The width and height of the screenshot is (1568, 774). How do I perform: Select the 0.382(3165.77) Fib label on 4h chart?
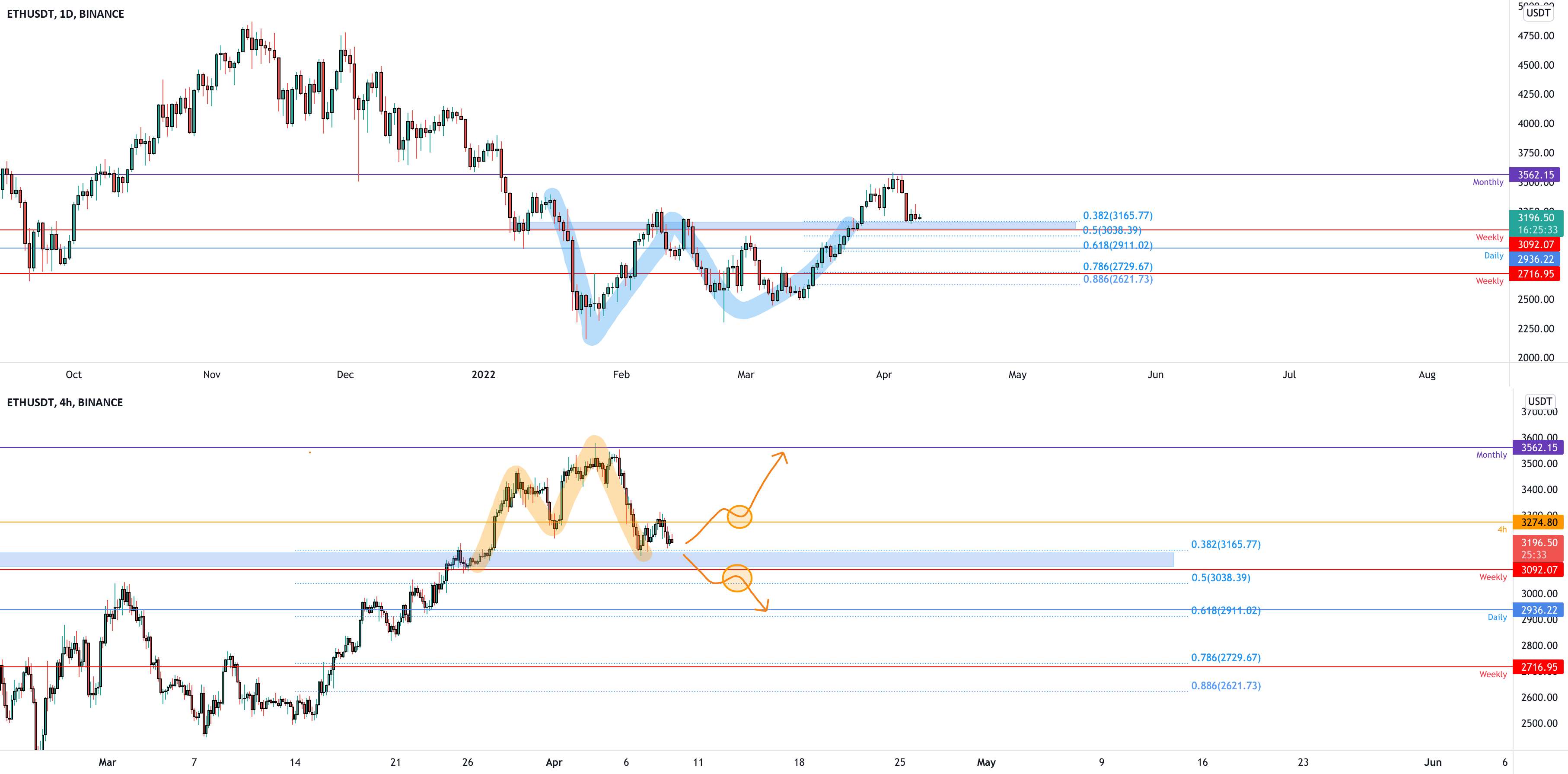1226,545
